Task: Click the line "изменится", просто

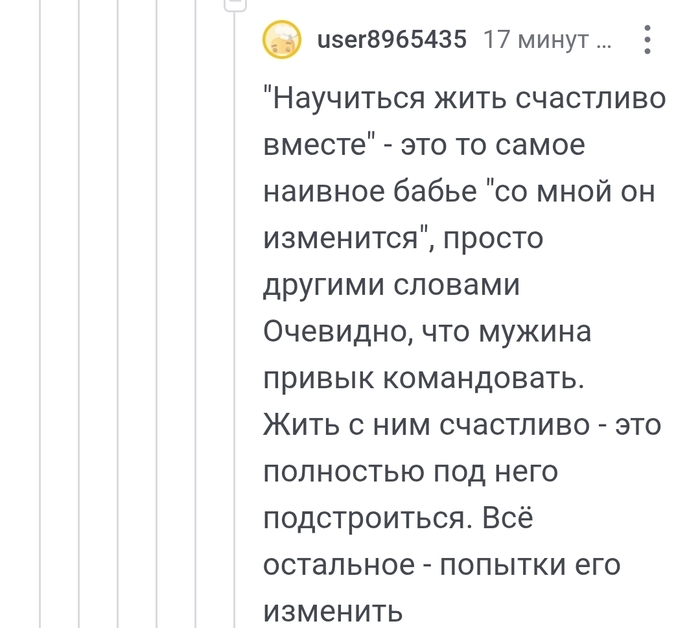Action: (x=402, y=239)
